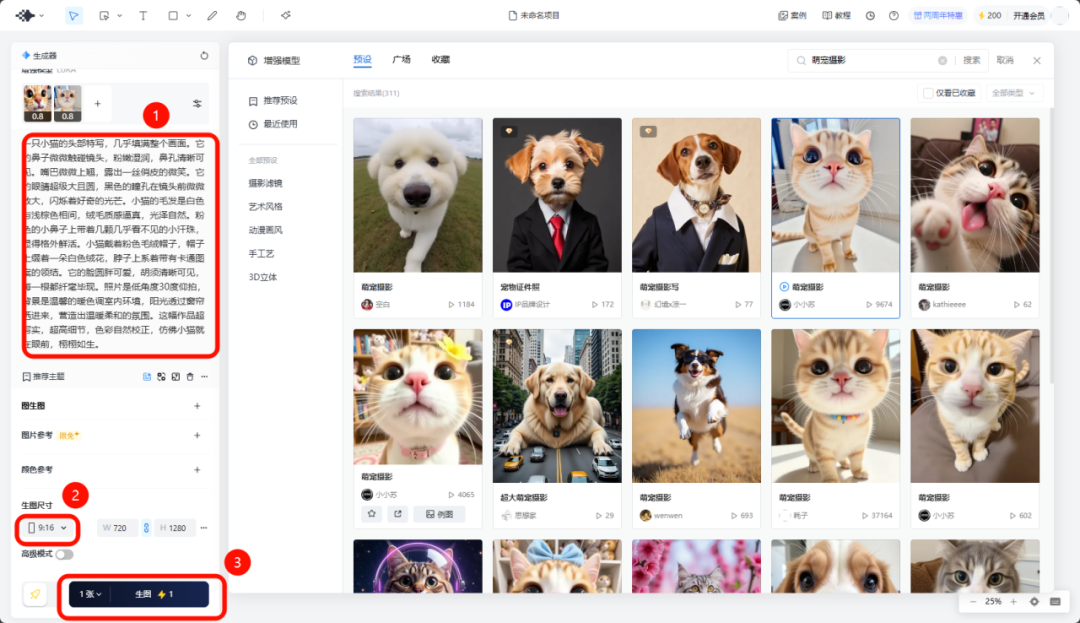Open 推荐主题 recommended themes
The image size is (1080, 623).
tap(43, 377)
